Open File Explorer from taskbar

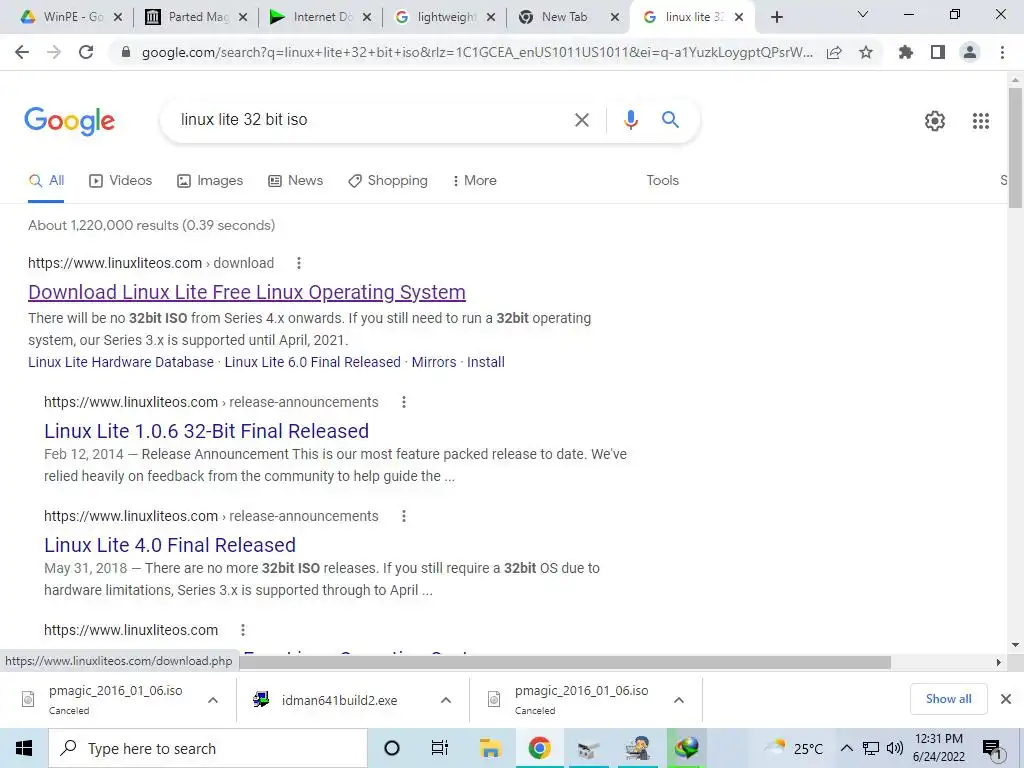click(x=490, y=748)
